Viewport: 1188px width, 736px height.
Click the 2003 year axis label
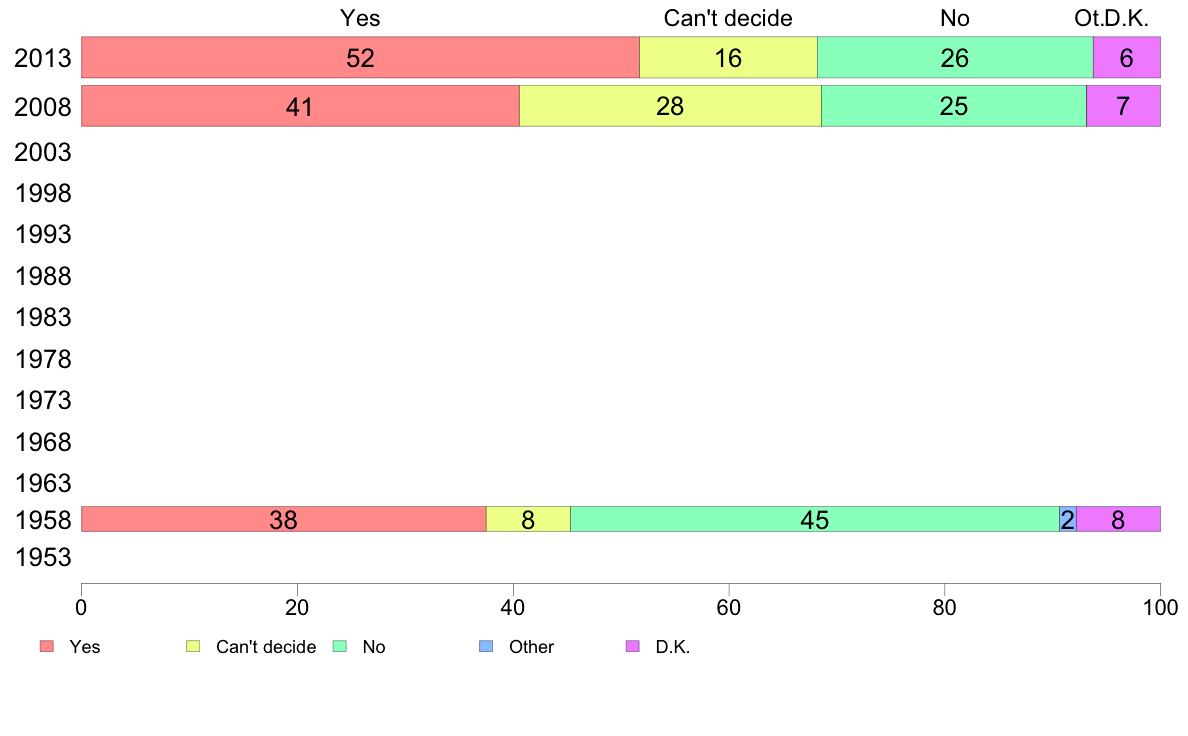click(43, 152)
